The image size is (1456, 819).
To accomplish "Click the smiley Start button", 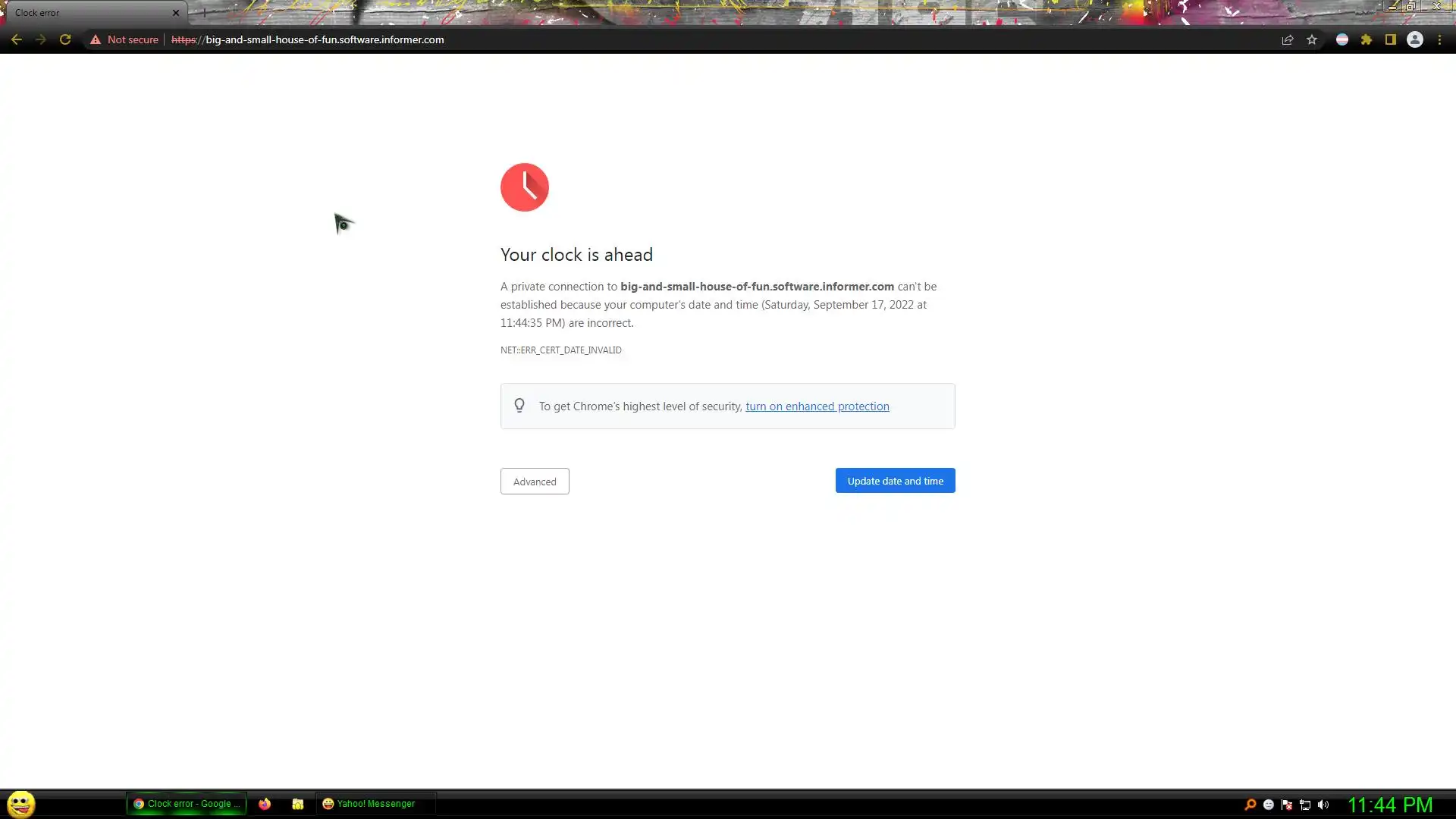I will pyautogui.click(x=21, y=804).
